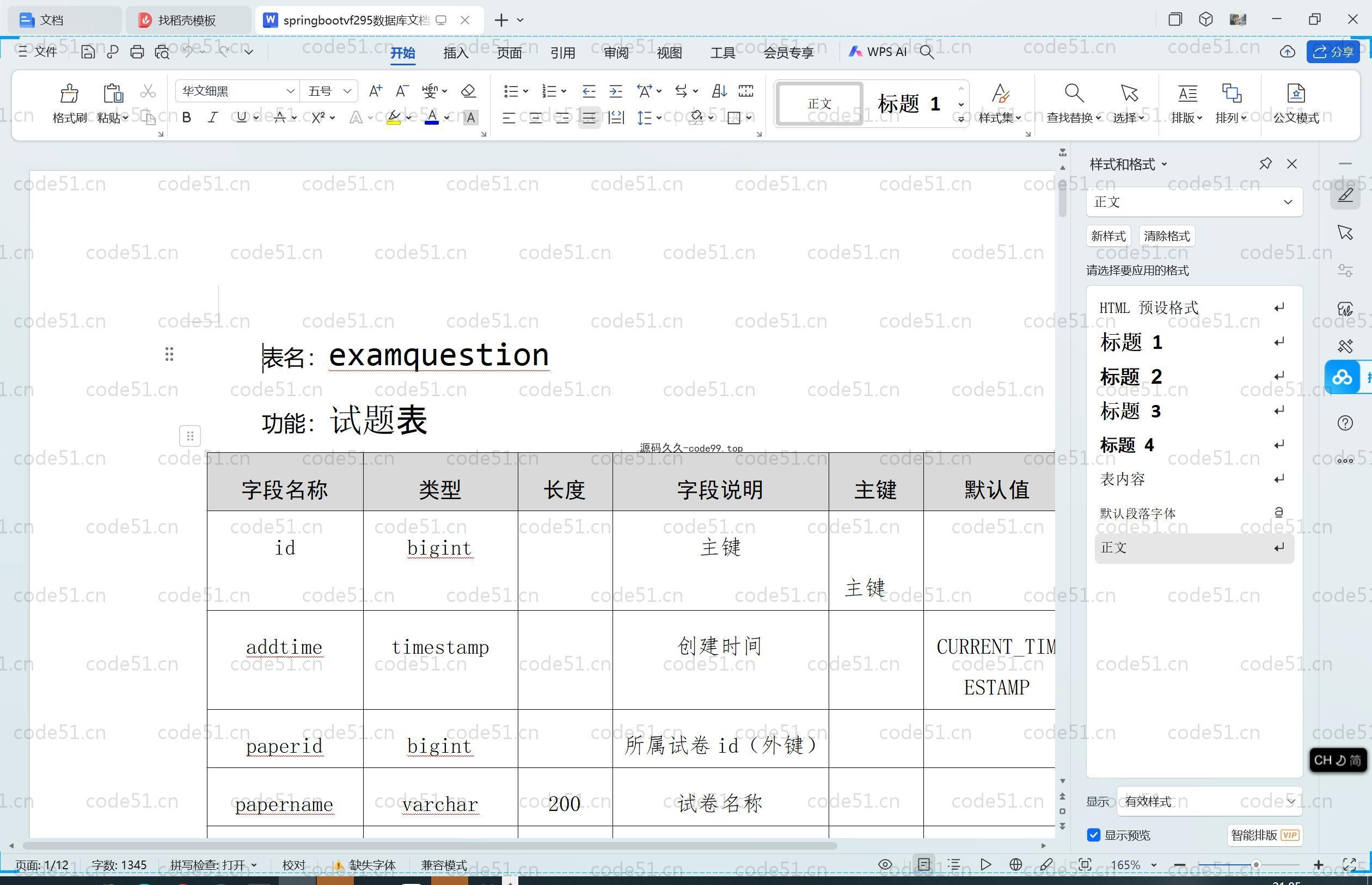Viewport: 1372px width, 885px height.
Task: Click the Increase Indent icon
Action: [615, 91]
